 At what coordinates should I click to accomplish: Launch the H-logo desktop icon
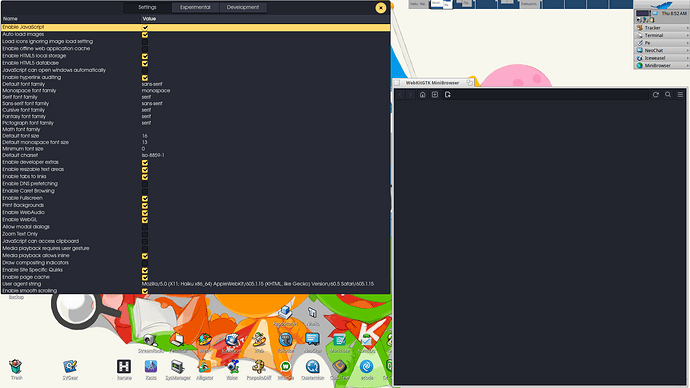tap(124, 370)
